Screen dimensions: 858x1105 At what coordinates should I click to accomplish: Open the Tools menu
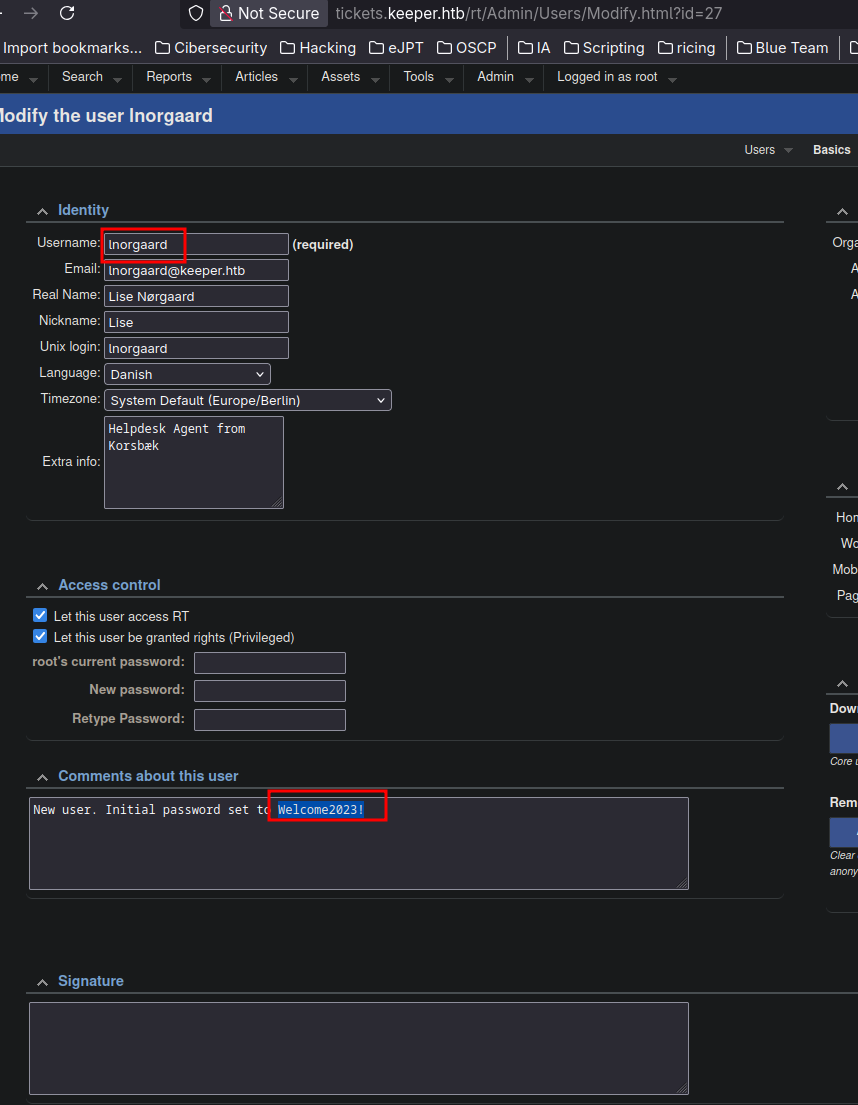pyautogui.click(x=428, y=77)
